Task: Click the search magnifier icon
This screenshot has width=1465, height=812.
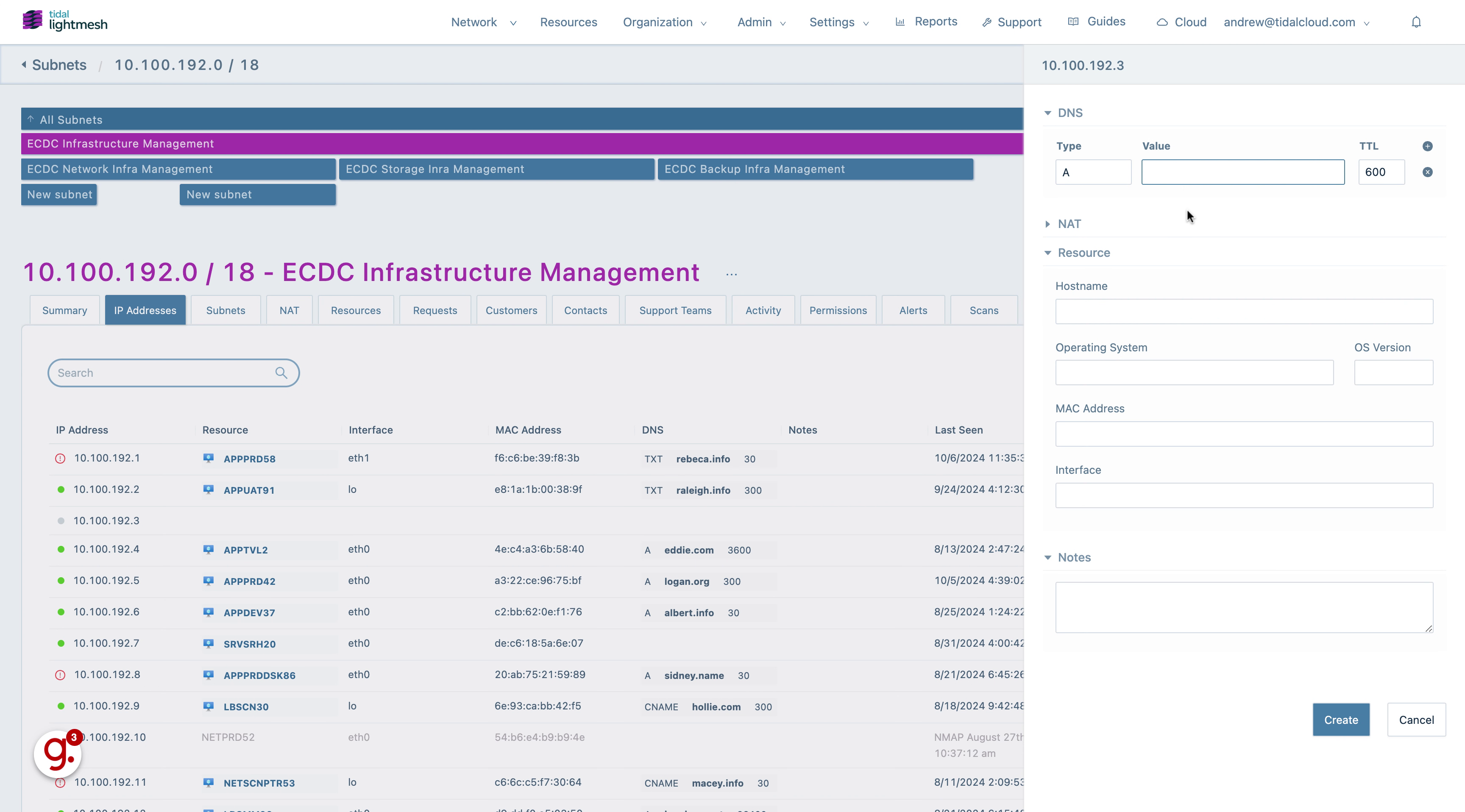Action: tap(281, 373)
